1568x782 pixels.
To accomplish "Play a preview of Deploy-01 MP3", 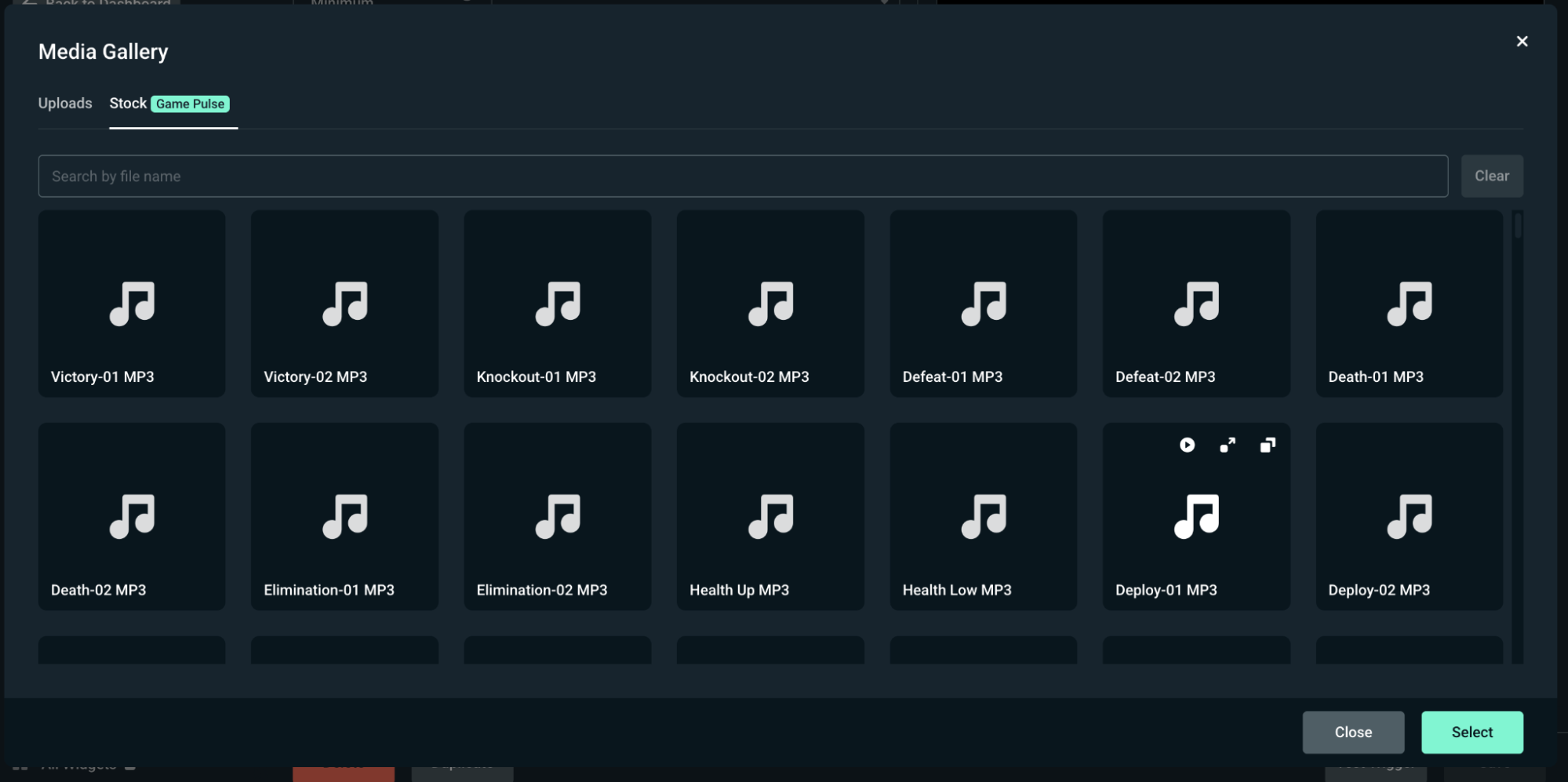I will [x=1187, y=445].
